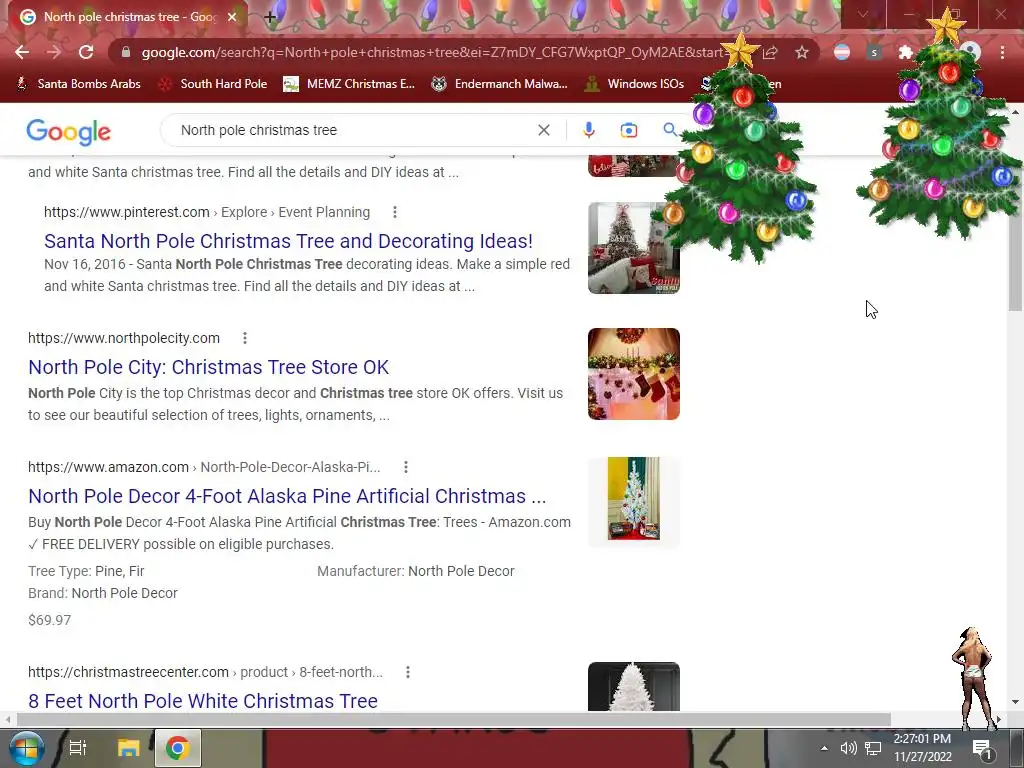Screen dimensions: 1024x768
Task: Submit search with the magnifier icon
Action: point(669,130)
